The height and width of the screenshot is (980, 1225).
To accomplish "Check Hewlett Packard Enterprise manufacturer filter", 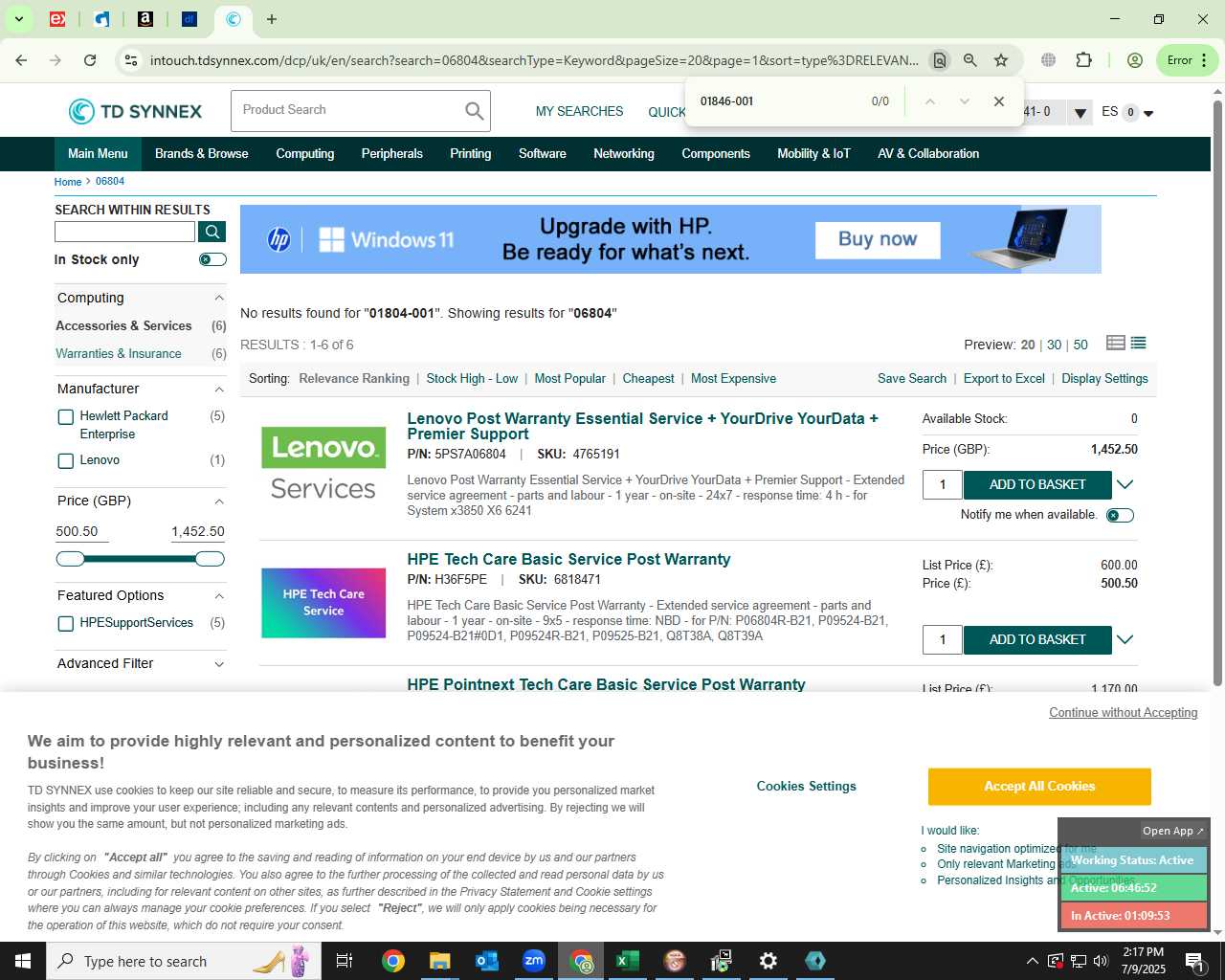I will [x=66, y=416].
